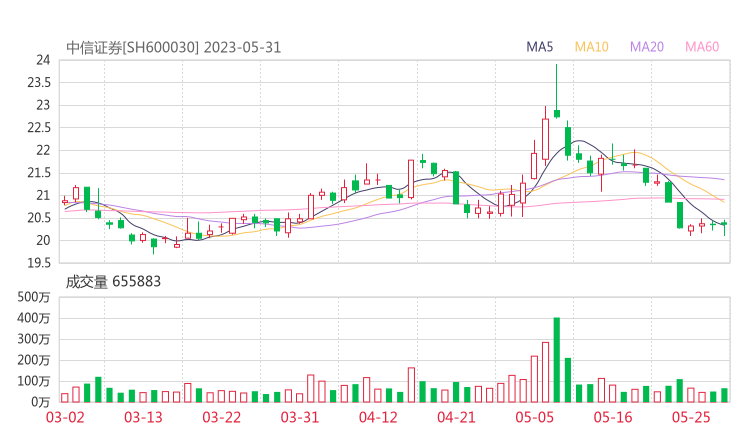Click the 19.5 price axis label
The image size is (740, 440).
(x=39, y=262)
